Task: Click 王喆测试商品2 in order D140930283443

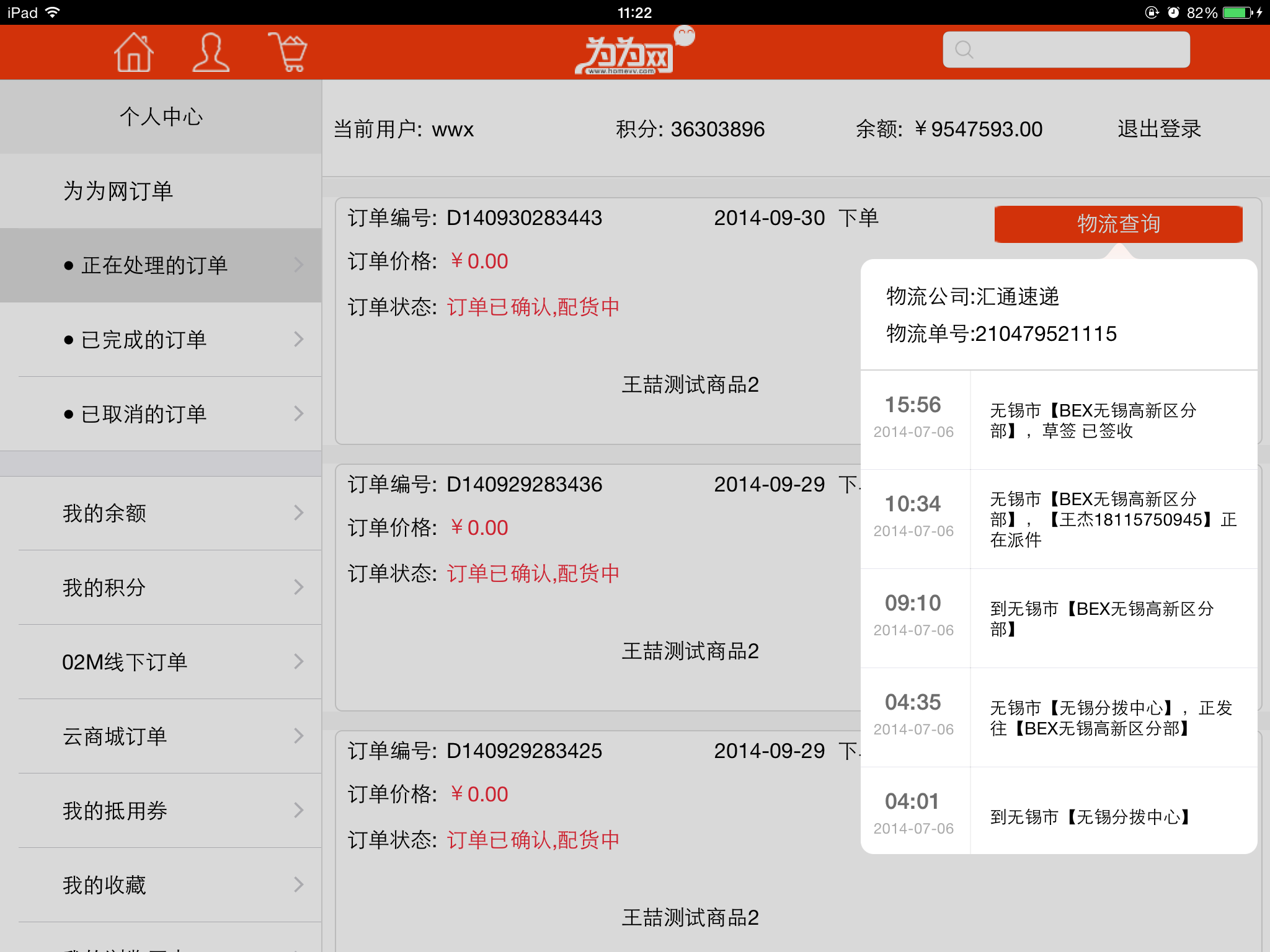Action: 690,385
